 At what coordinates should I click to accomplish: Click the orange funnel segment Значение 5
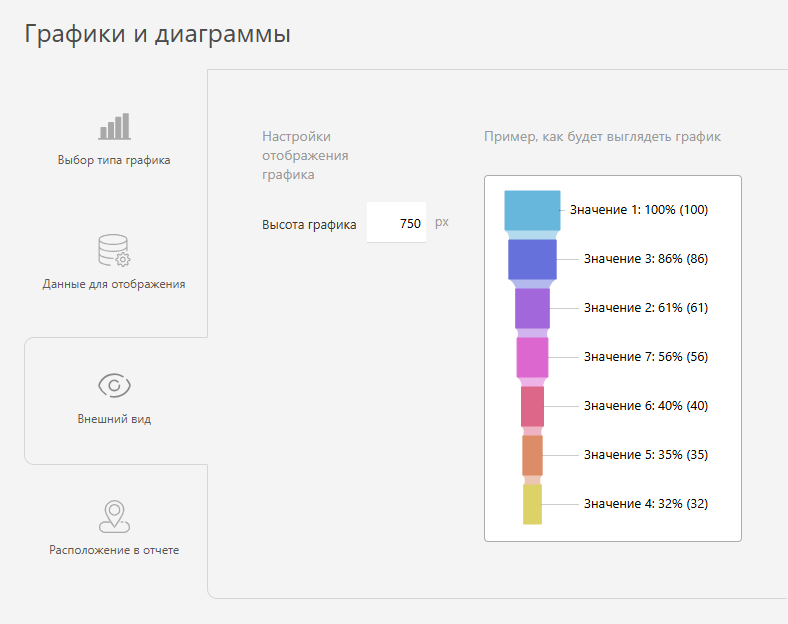click(532, 455)
